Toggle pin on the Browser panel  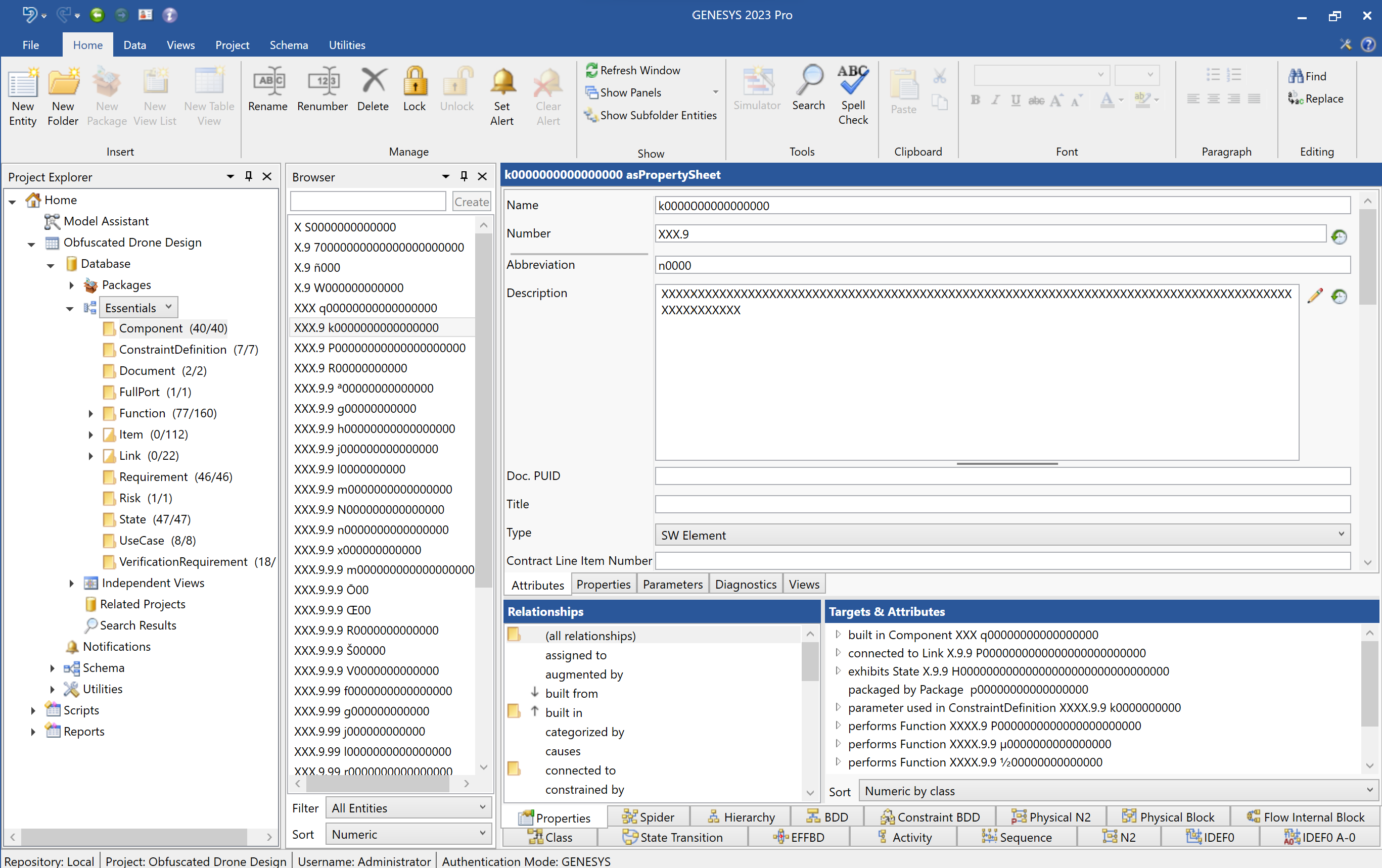(x=464, y=177)
